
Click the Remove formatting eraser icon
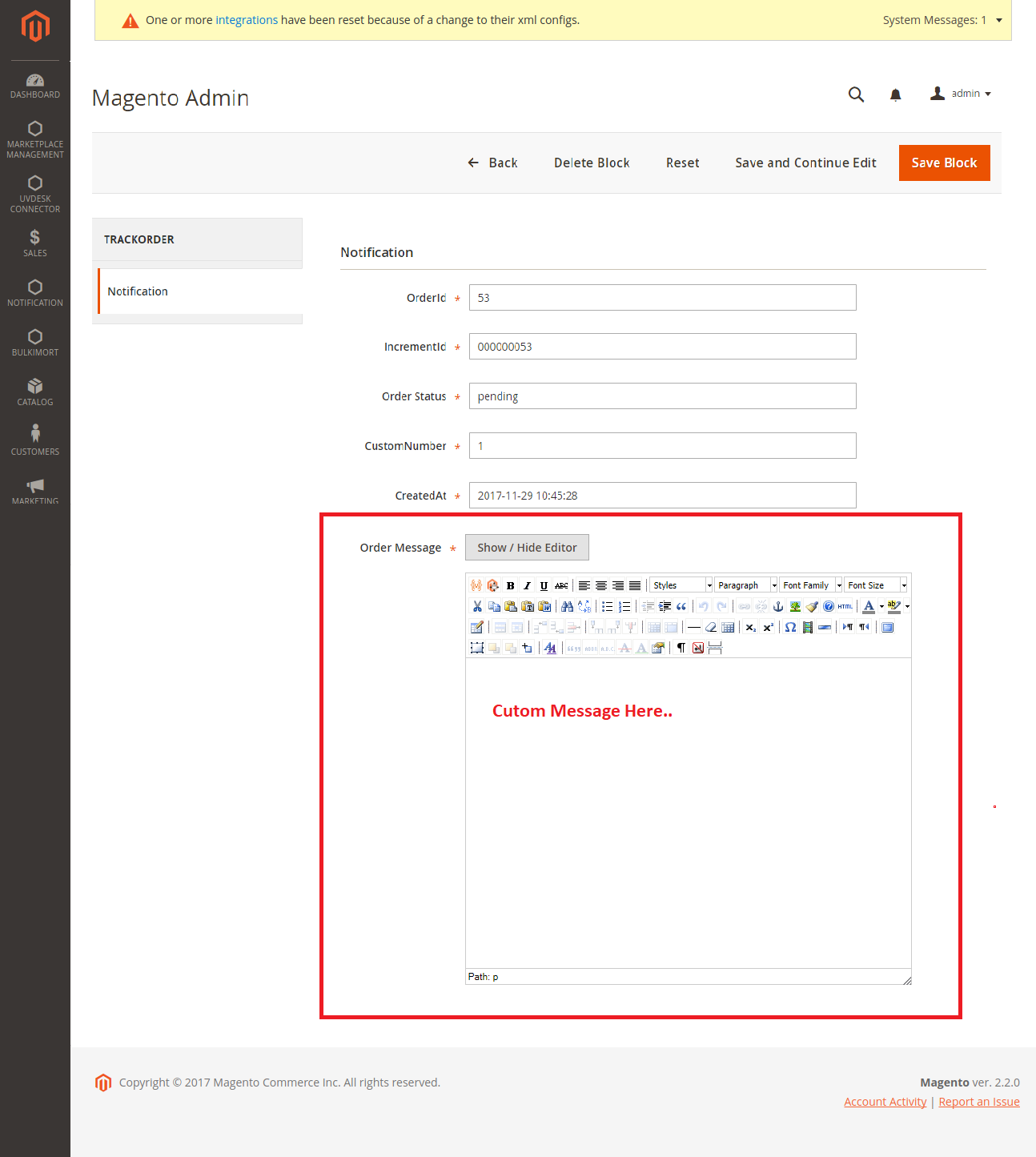(711, 628)
